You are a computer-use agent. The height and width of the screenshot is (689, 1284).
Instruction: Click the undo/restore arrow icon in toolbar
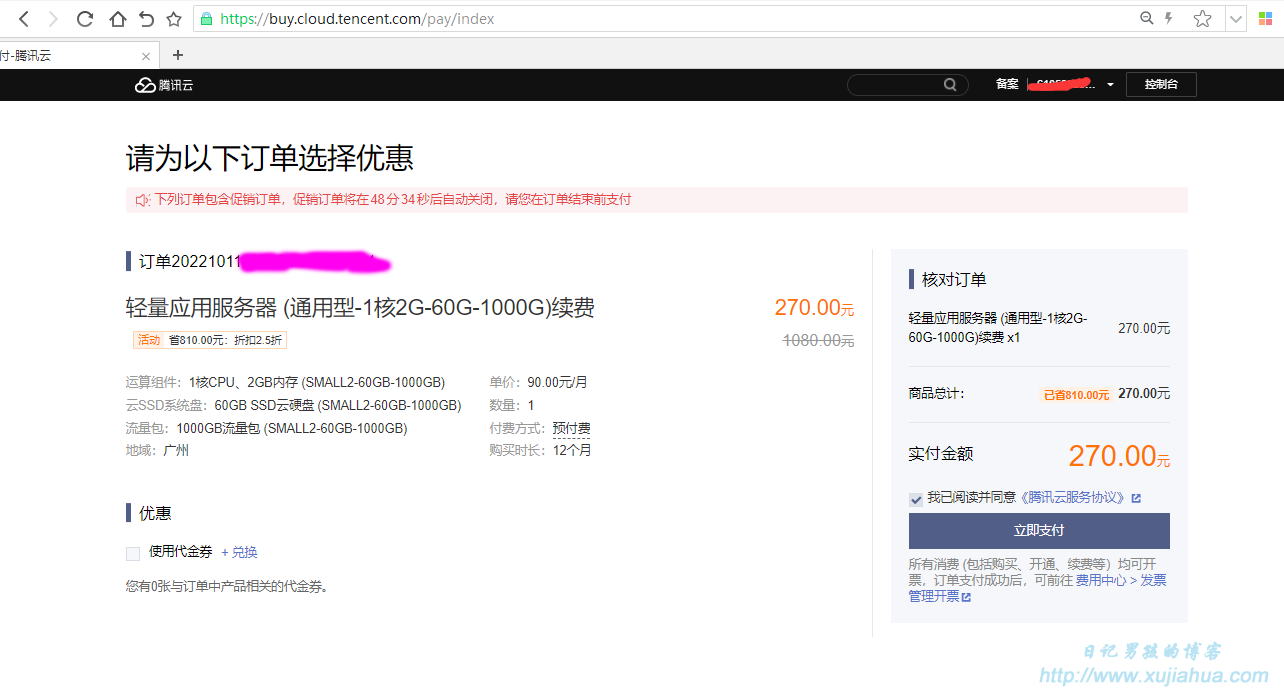[146, 19]
